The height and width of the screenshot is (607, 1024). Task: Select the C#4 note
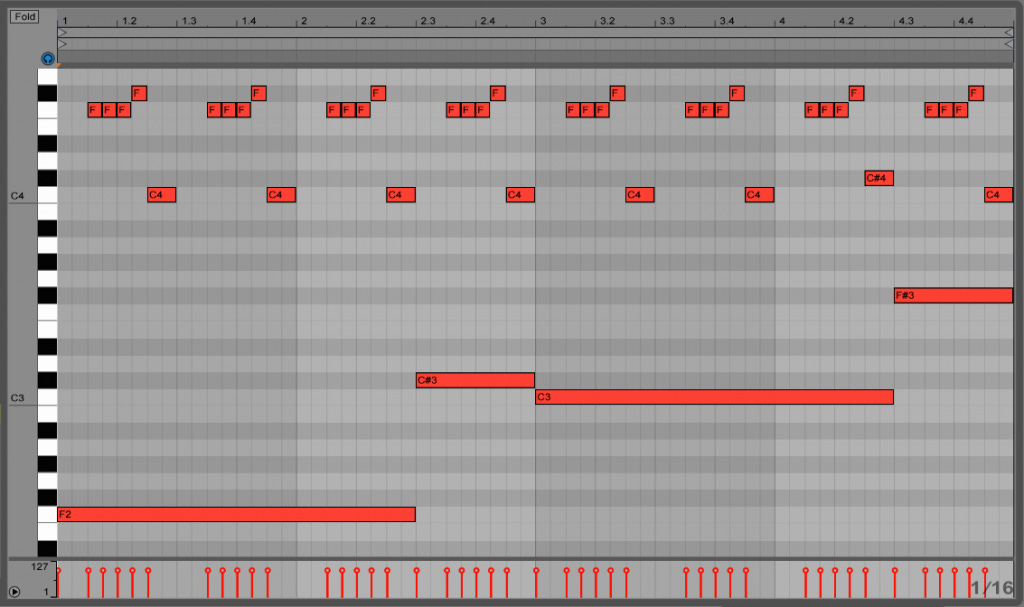(x=879, y=178)
